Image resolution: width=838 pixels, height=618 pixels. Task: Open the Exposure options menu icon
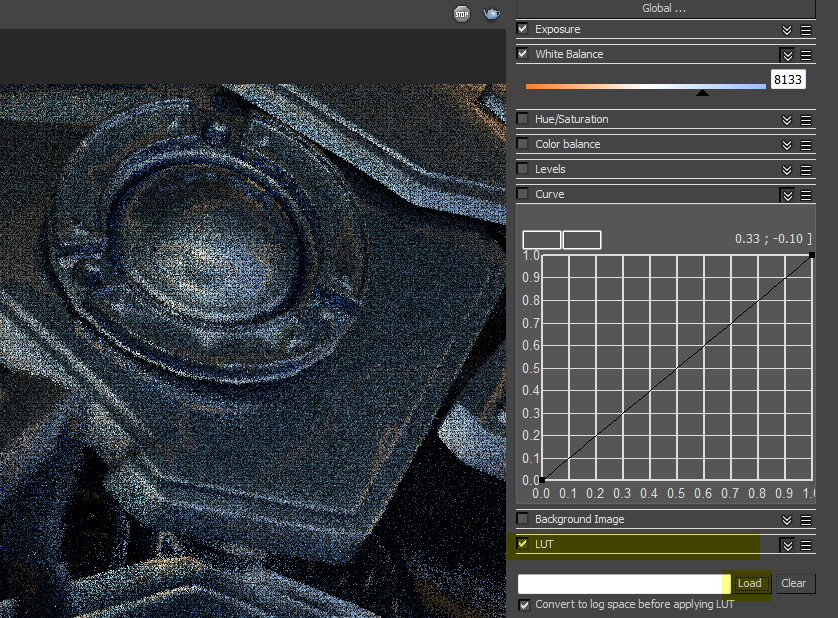806,30
